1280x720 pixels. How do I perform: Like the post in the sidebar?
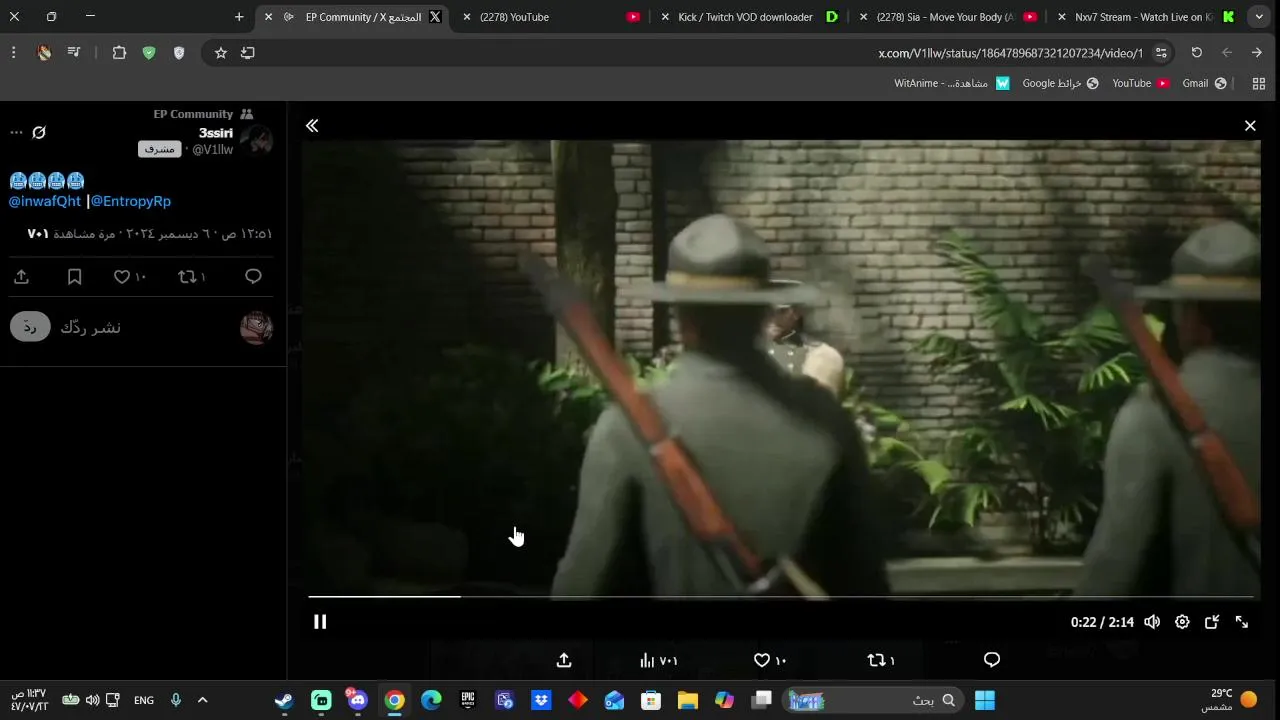pos(130,277)
